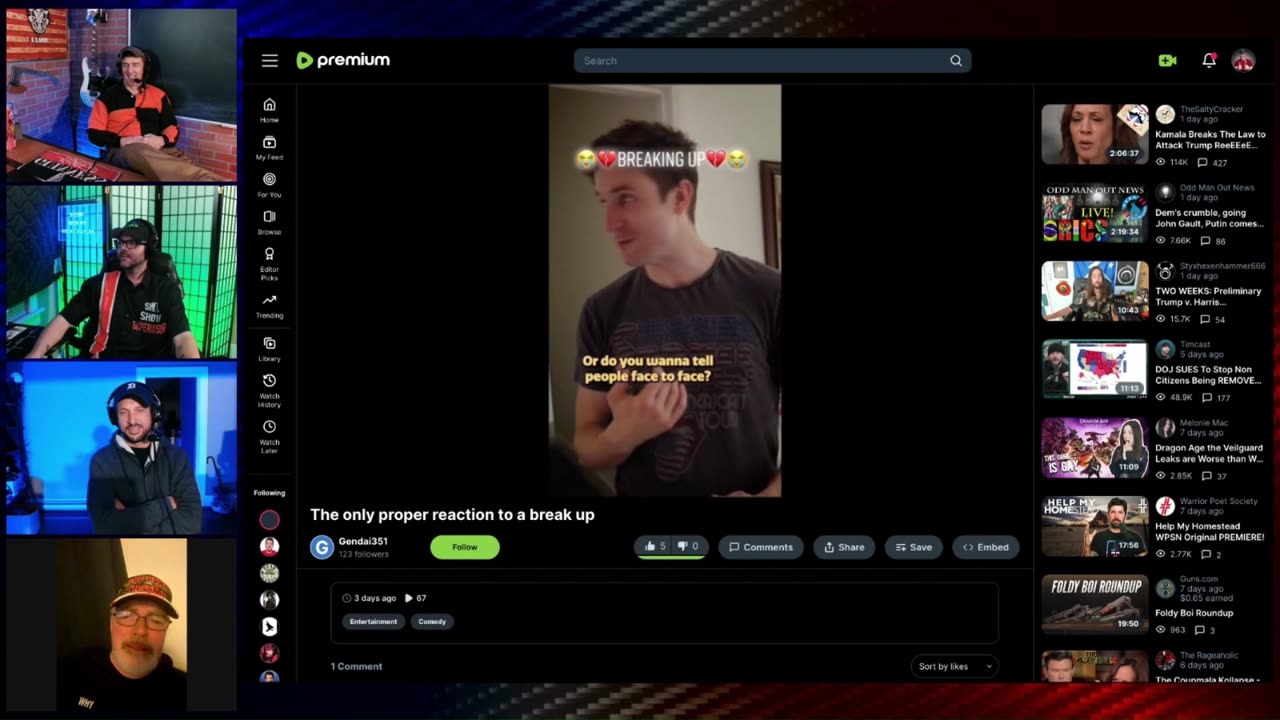Open the Comments button
Screen dimensions: 1280x720
[760, 547]
